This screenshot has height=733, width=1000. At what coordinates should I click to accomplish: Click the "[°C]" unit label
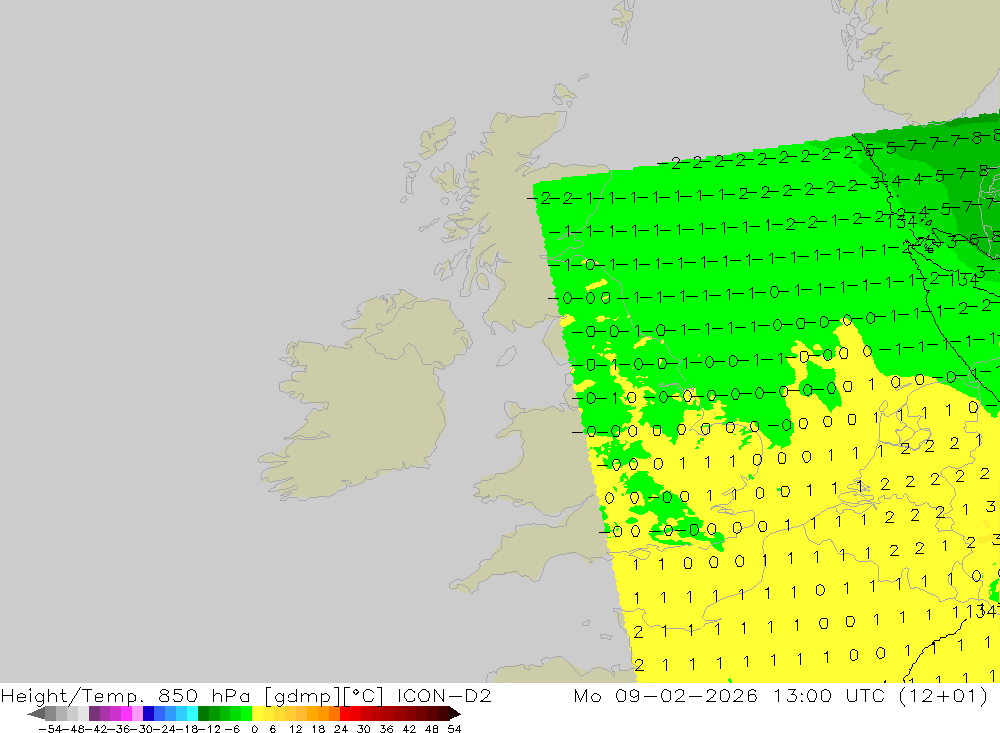click(x=362, y=695)
